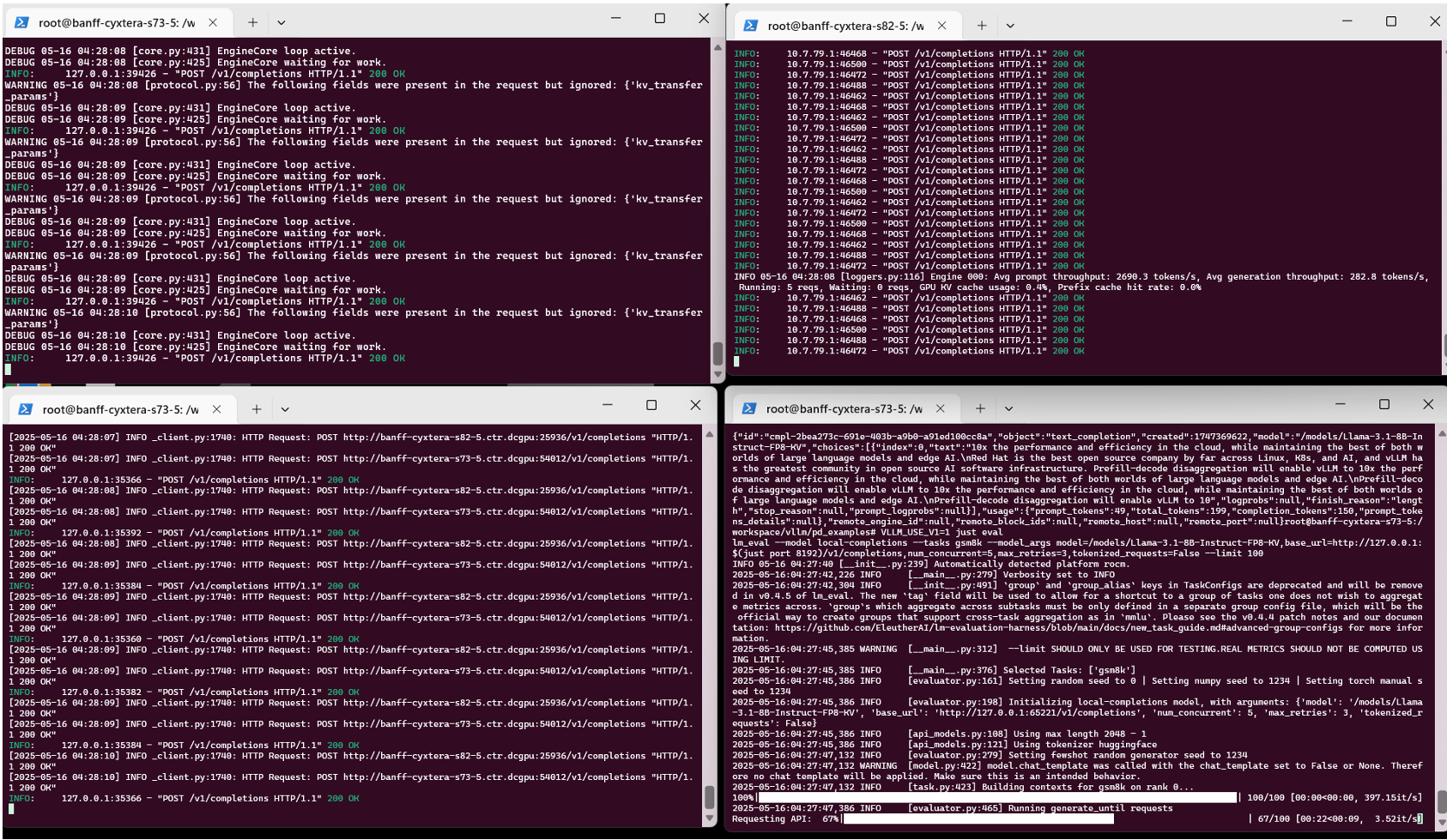This screenshot has height=840, width=1447.
Task: Close the root@banff-cyxtera-s82-5 tab
Action: pos(941,26)
